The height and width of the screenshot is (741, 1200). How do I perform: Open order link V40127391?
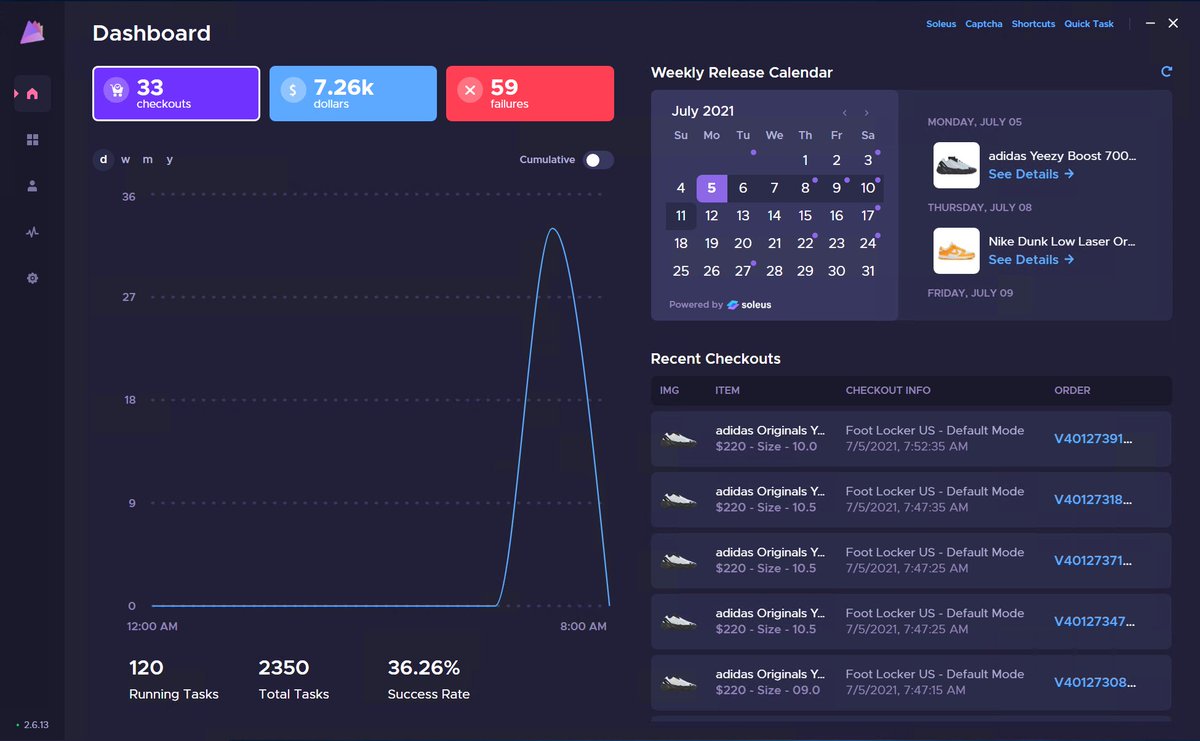(1095, 438)
